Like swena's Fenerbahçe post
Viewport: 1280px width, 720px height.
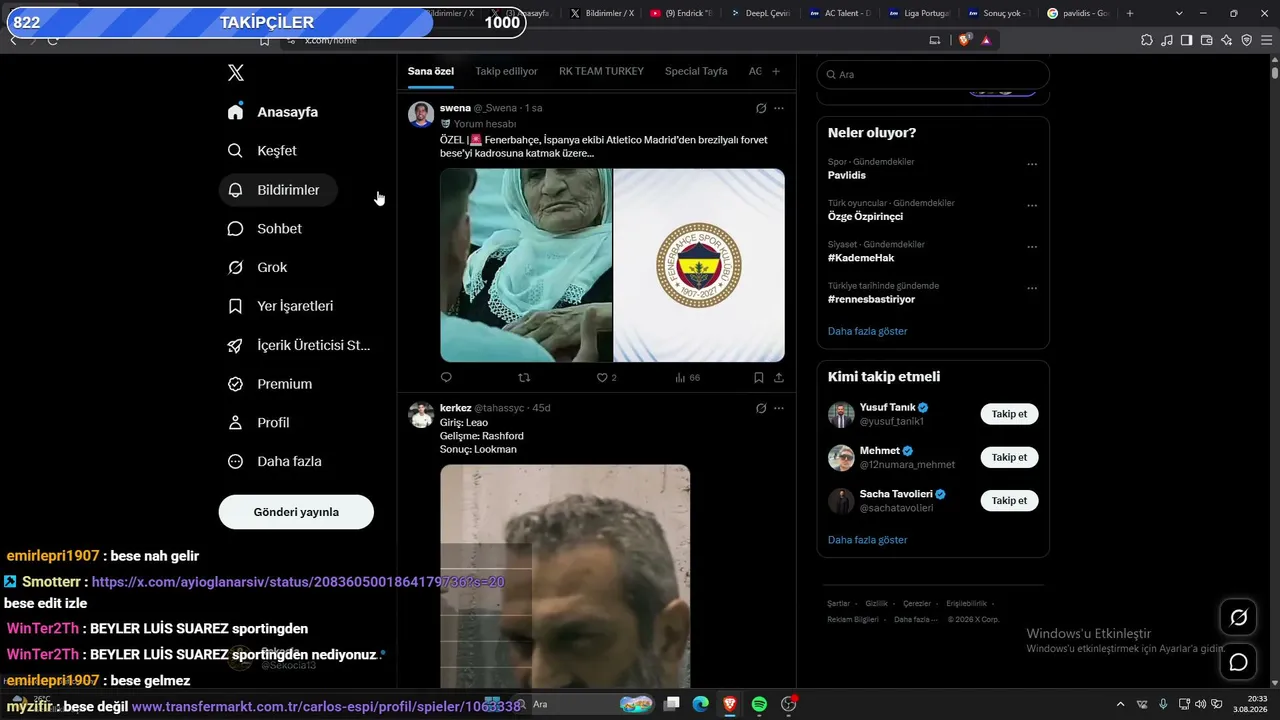click(x=606, y=378)
